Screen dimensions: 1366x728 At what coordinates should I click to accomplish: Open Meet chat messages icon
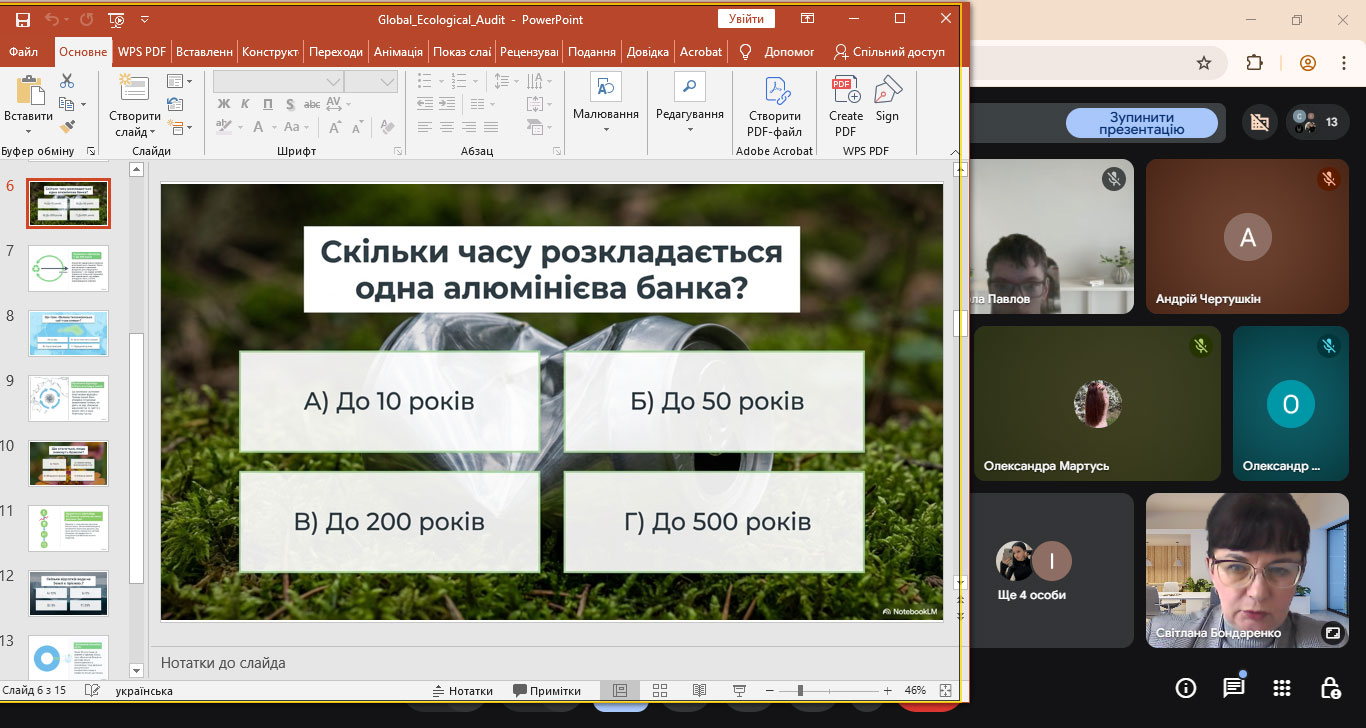pos(1234,687)
